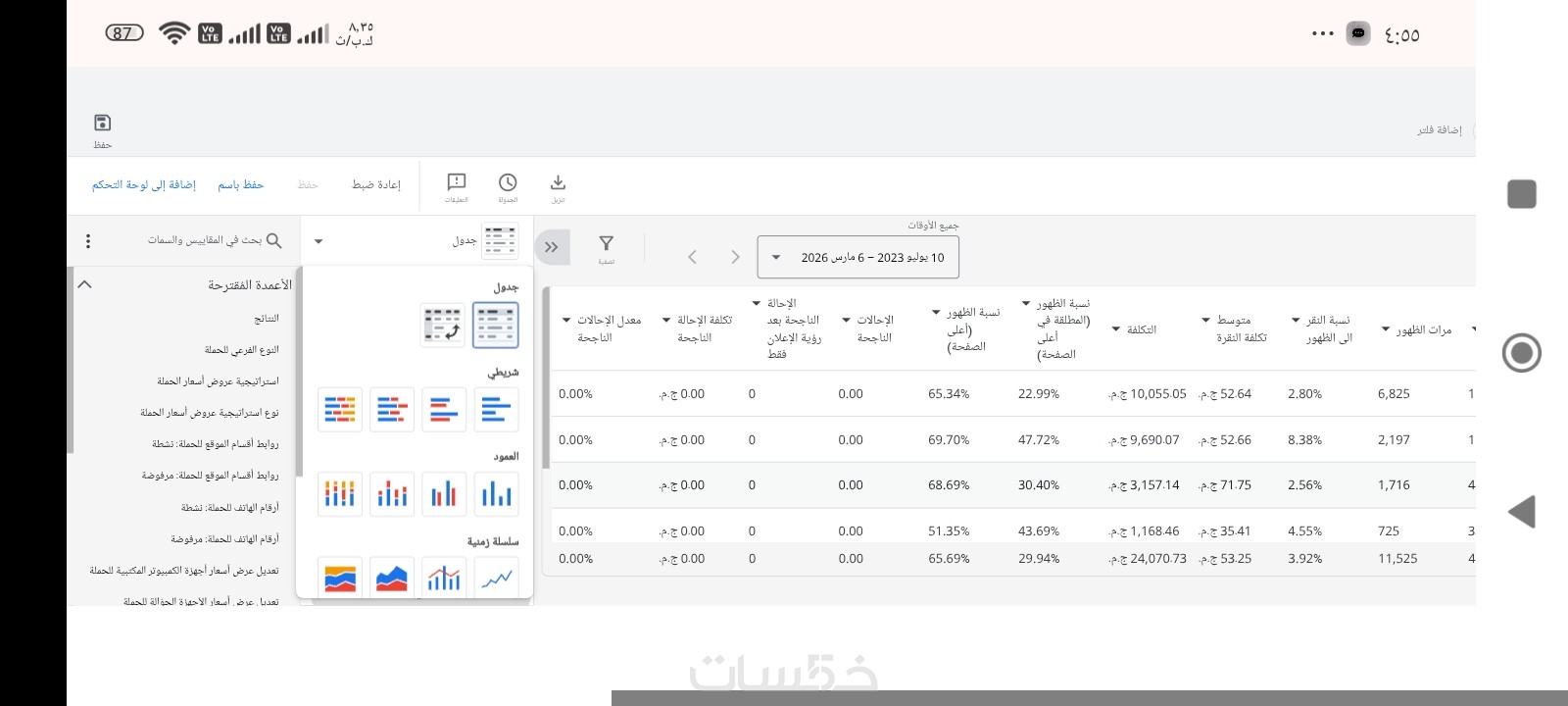The image size is (1568, 706).
Task: Select أرقام الهاتف للحملة: نشطة item
Action: click(x=230, y=508)
